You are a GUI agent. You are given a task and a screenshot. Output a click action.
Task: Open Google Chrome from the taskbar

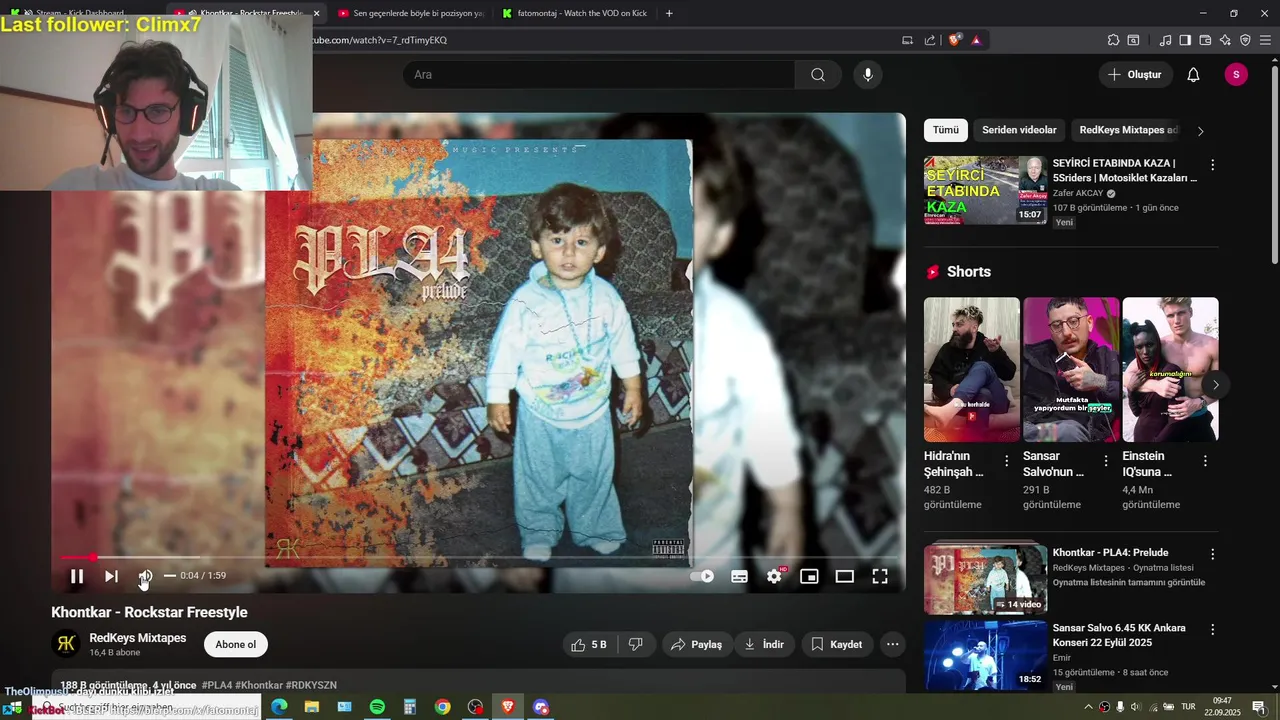(x=443, y=707)
